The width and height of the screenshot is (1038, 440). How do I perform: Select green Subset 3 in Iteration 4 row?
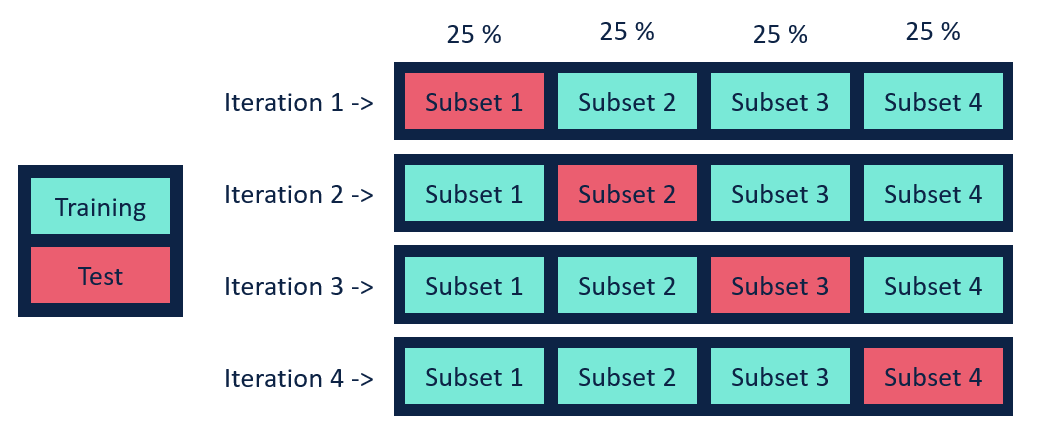pyautogui.click(x=780, y=376)
